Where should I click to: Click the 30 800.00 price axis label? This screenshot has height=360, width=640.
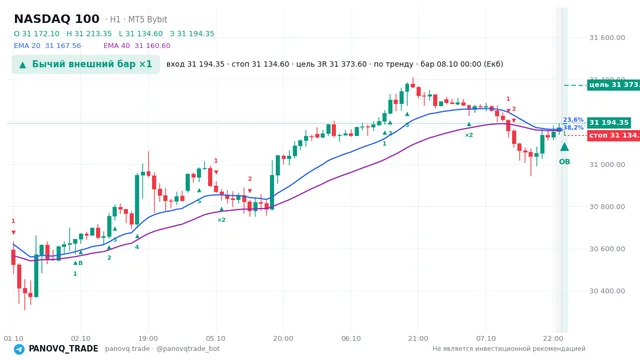pyautogui.click(x=607, y=207)
